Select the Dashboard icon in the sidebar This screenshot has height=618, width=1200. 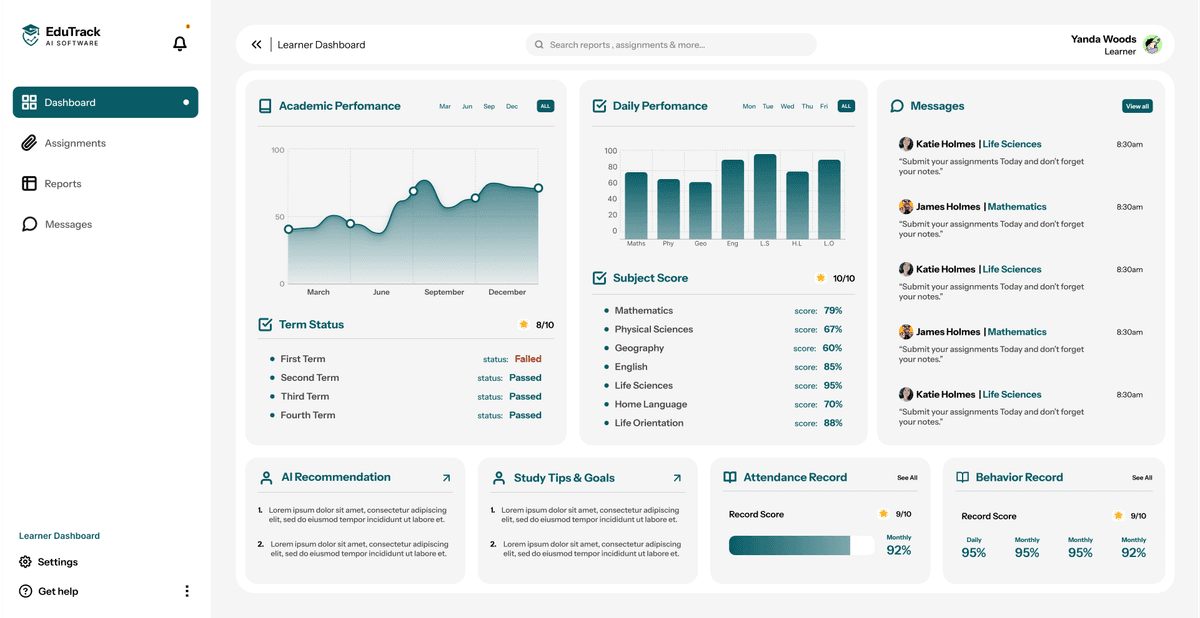(x=30, y=102)
